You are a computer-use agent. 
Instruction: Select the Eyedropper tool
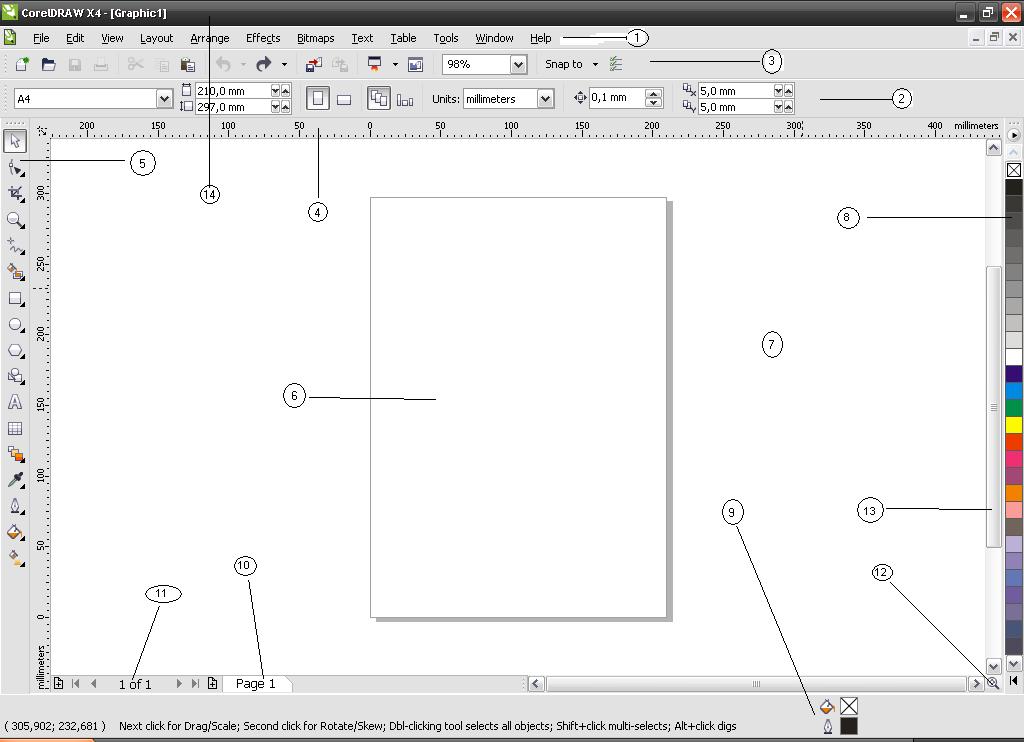tap(15, 480)
